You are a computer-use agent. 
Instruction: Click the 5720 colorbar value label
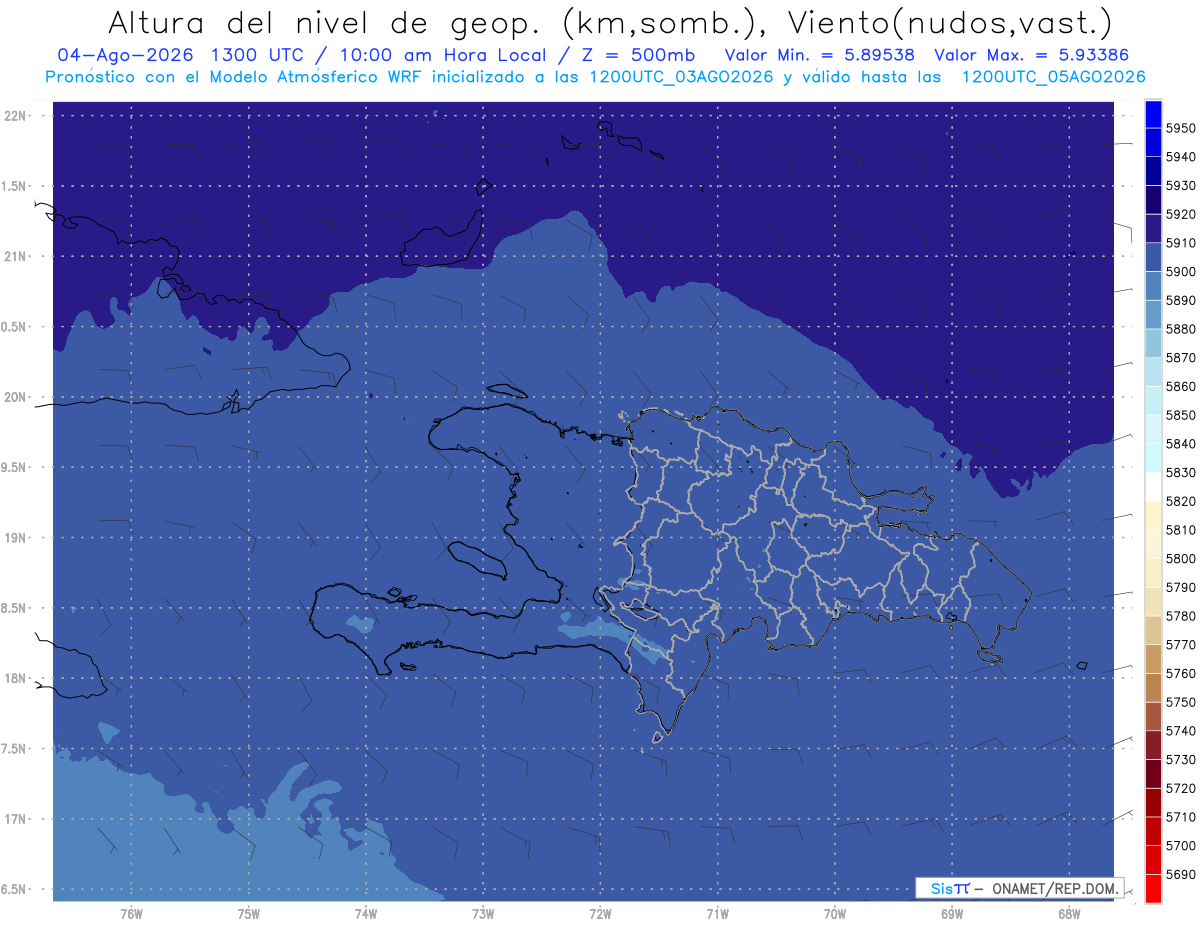[1181, 788]
